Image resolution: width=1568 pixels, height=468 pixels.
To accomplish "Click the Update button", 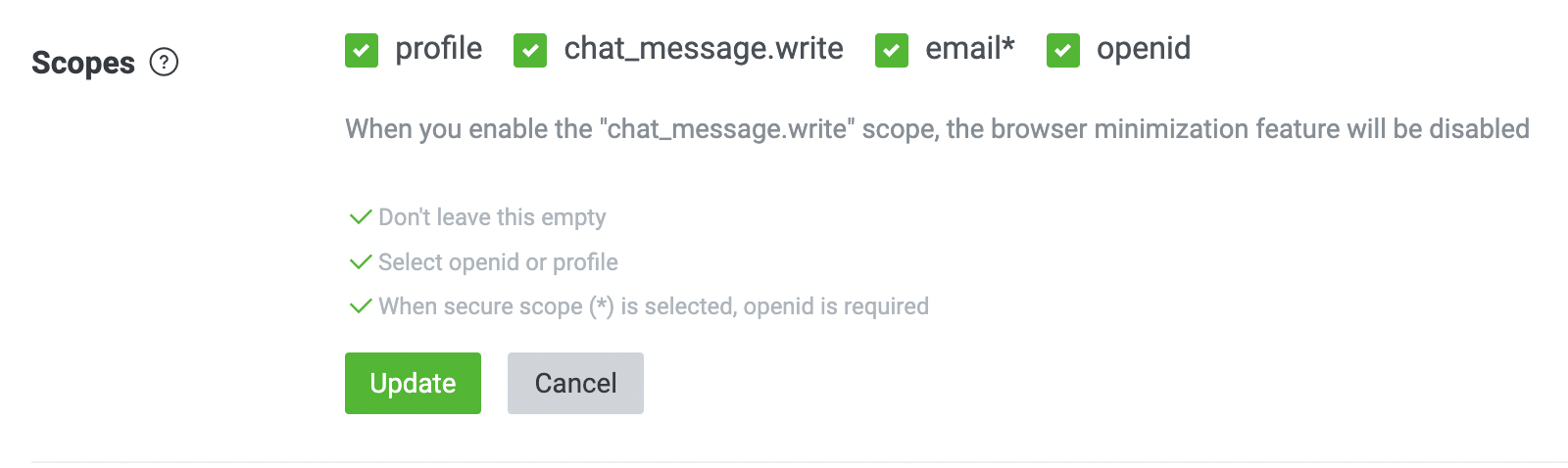I will (413, 383).
